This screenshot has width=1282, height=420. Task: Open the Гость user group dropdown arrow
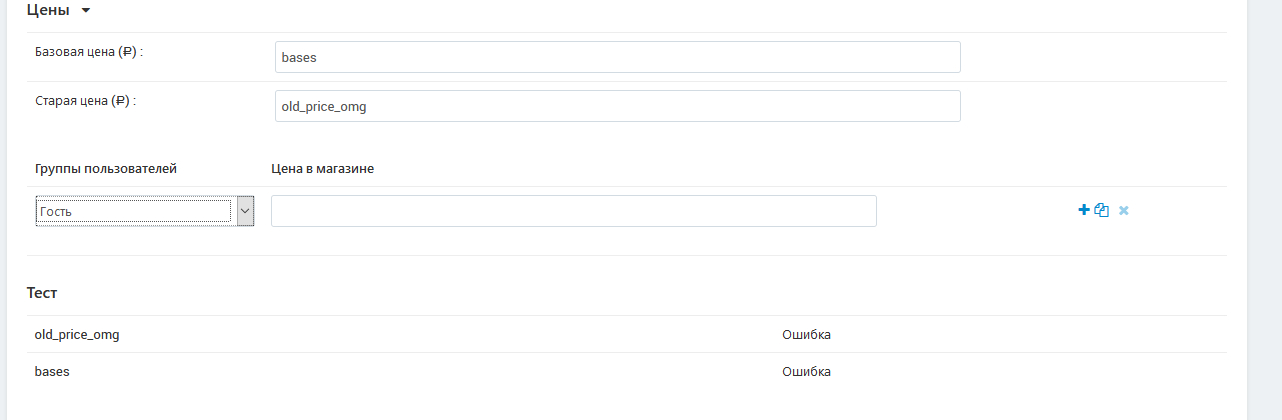[245, 211]
